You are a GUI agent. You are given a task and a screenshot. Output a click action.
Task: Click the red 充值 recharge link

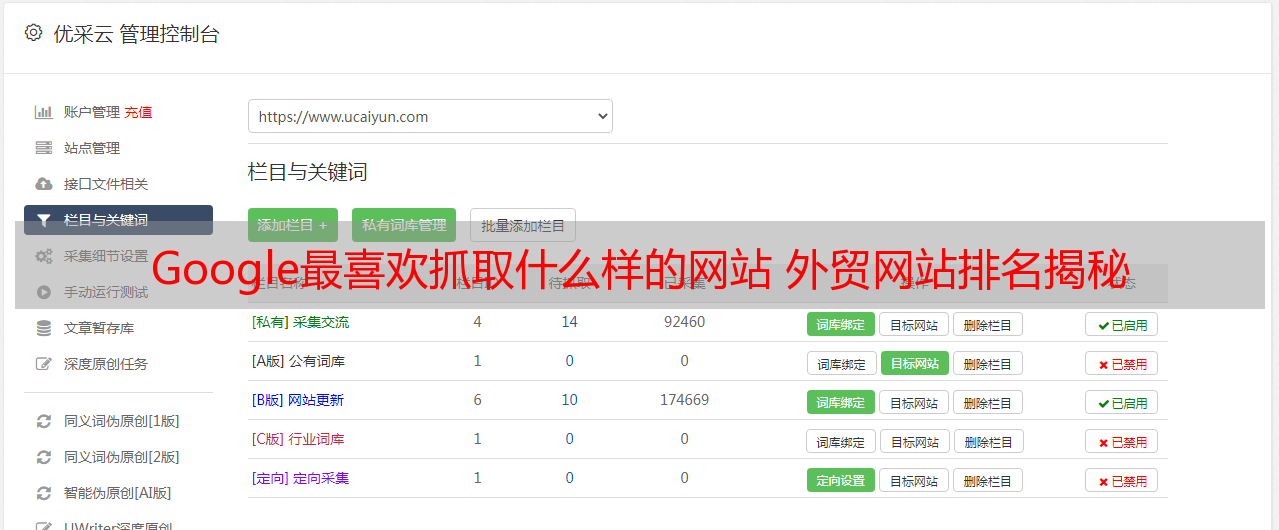(x=138, y=112)
